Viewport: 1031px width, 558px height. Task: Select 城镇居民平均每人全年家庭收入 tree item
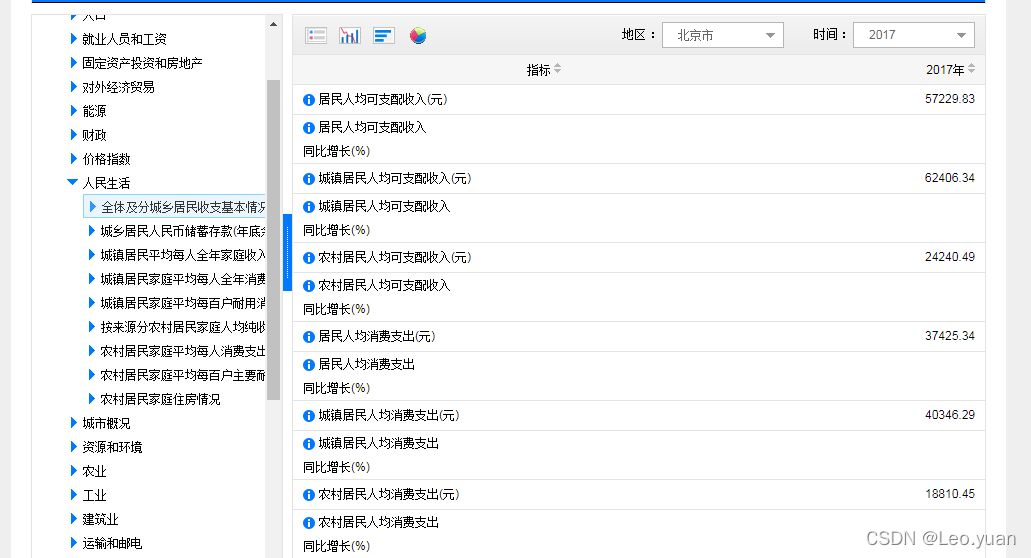point(183,255)
